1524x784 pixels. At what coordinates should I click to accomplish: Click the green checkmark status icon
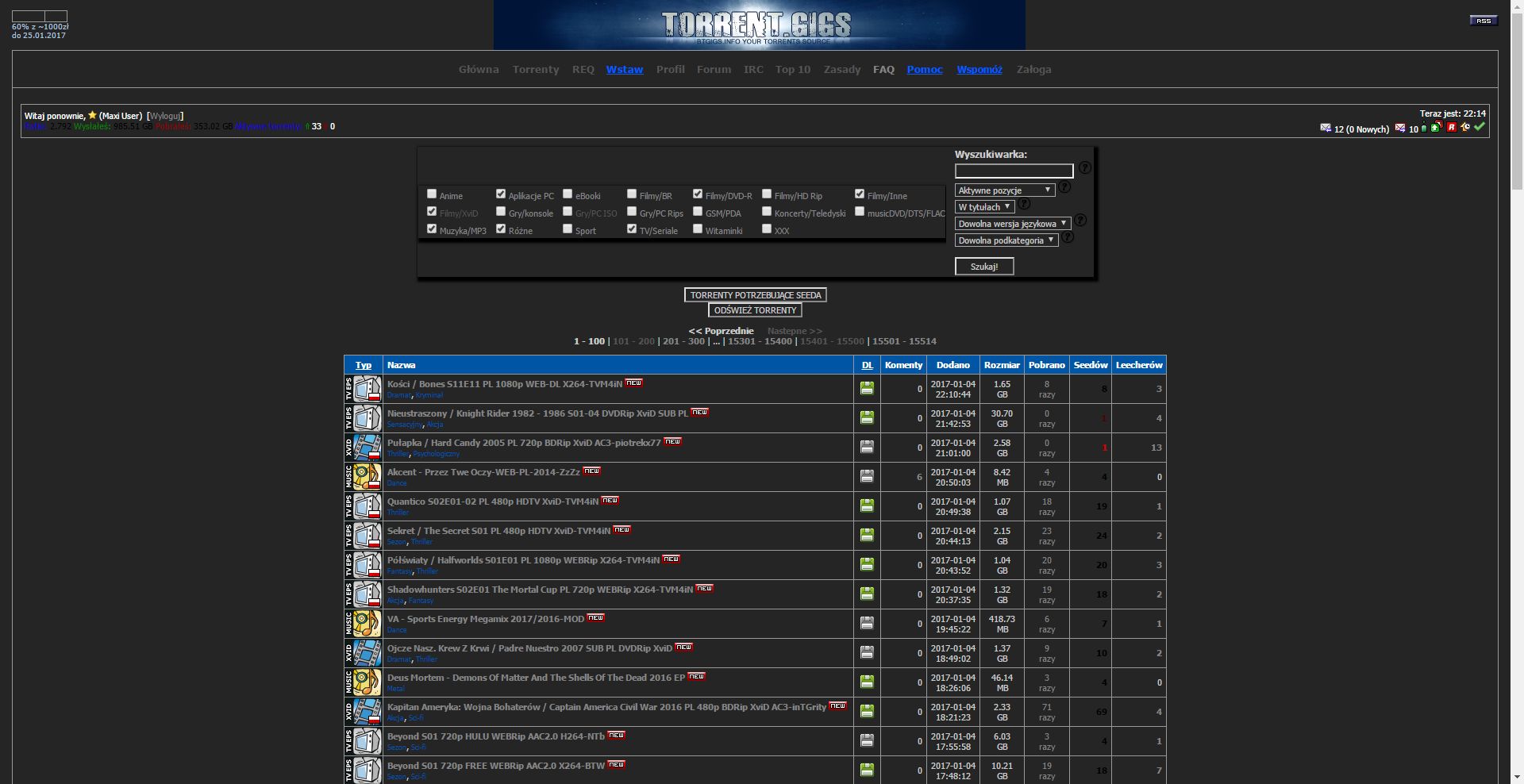[x=1479, y=127]
